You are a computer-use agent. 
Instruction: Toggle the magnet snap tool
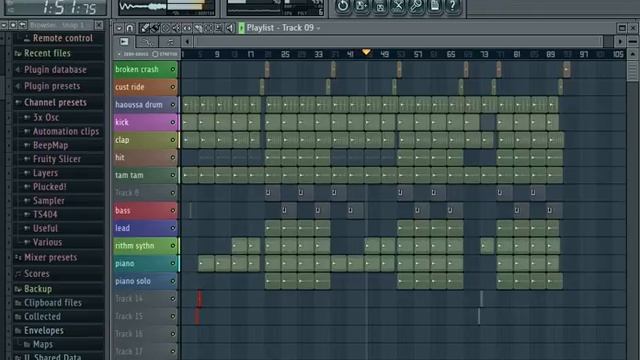coord(130,28)
